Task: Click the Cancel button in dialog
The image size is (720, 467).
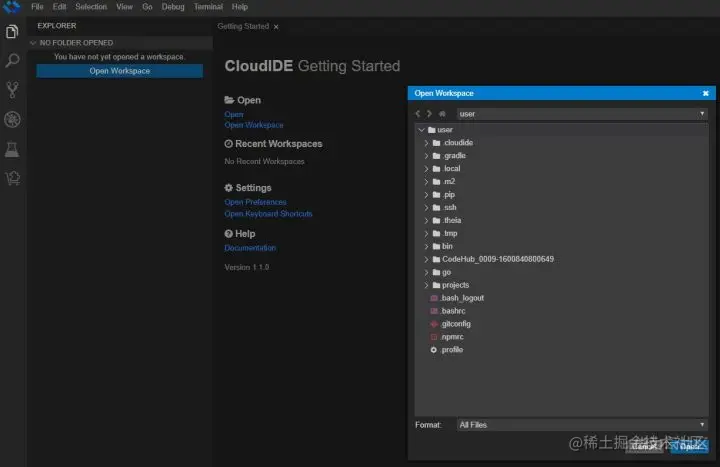Action: tap(644, 446)
